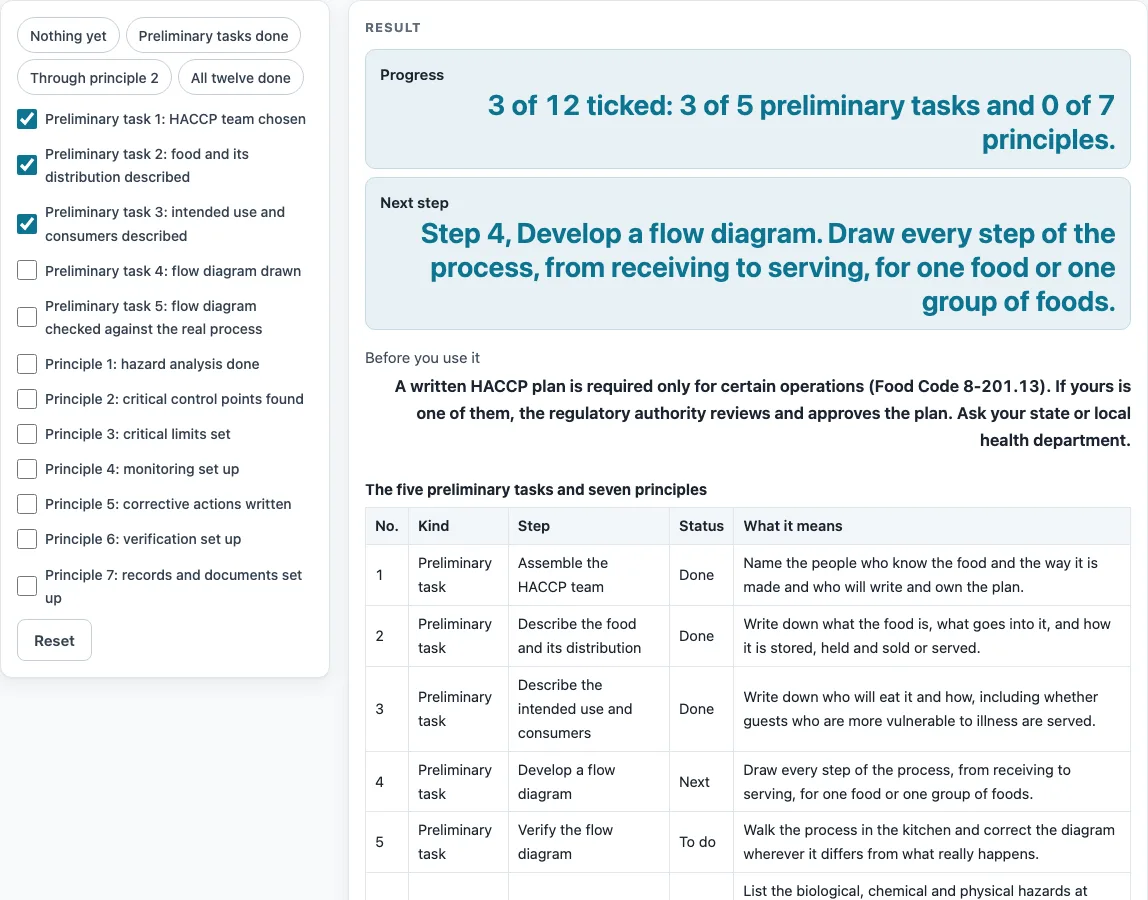Check Principle 2 critical control points found

[x=27, y=399]
